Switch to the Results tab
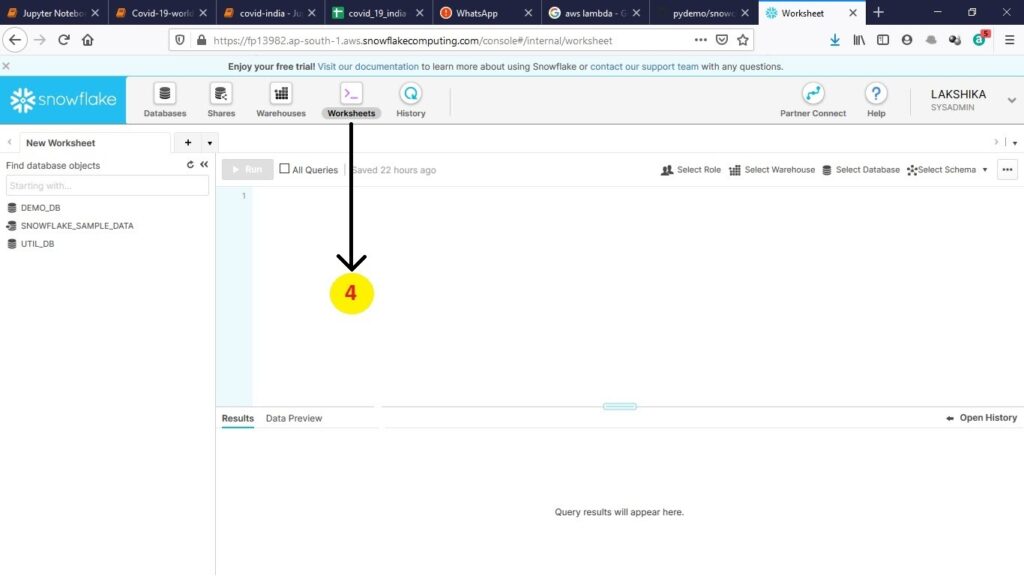This screenshot has height=576, width=1024. click(238, 418)
